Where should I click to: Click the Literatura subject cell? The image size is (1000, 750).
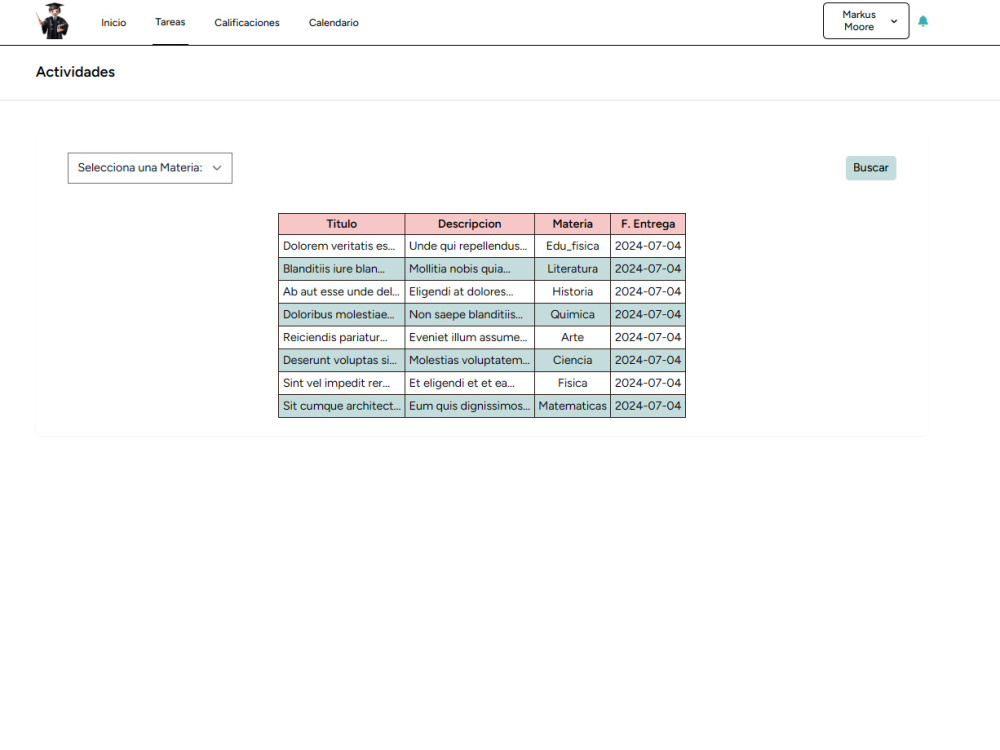click(572, 268)
